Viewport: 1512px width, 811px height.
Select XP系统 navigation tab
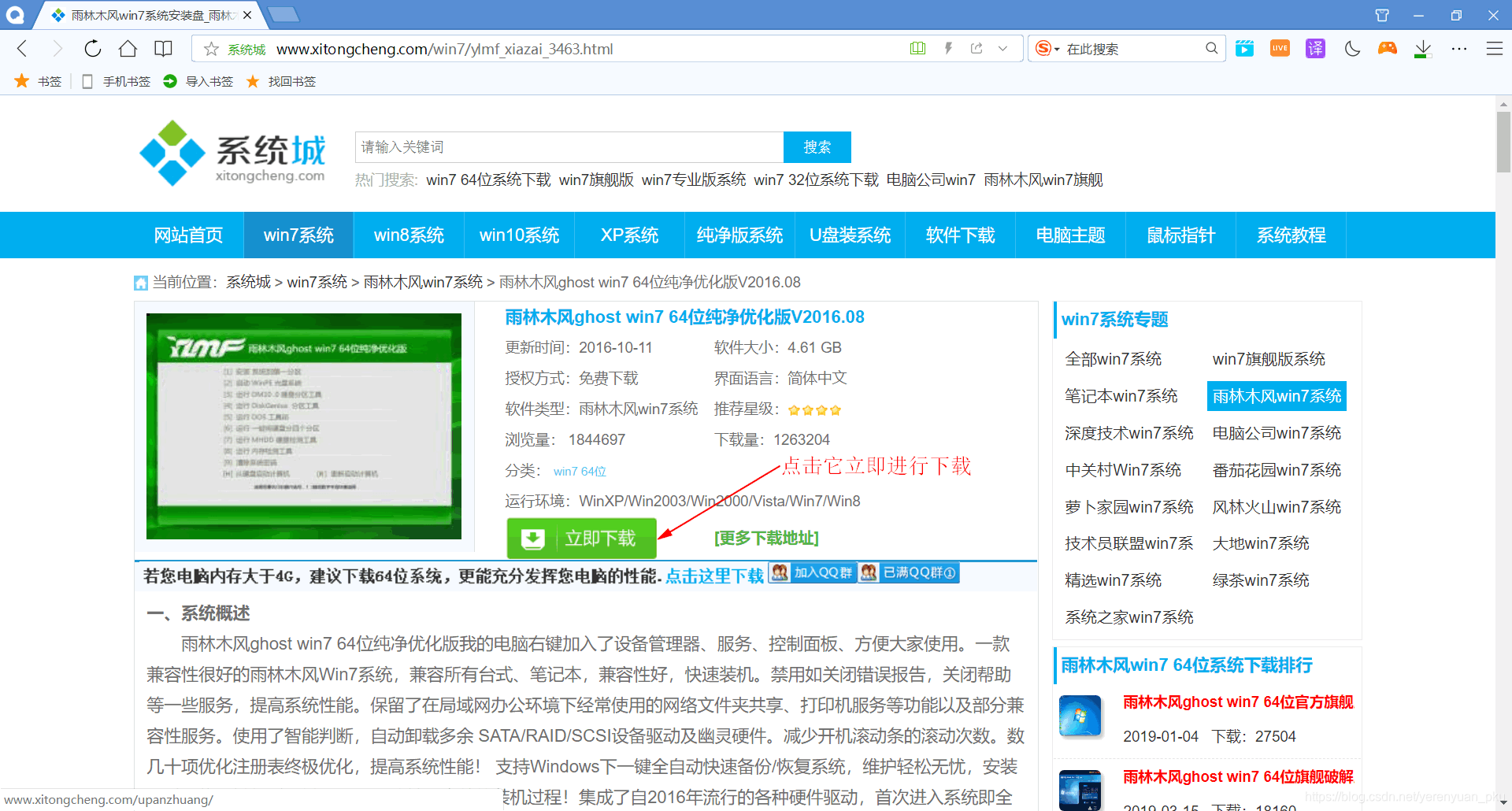click(x=629, y=235)
